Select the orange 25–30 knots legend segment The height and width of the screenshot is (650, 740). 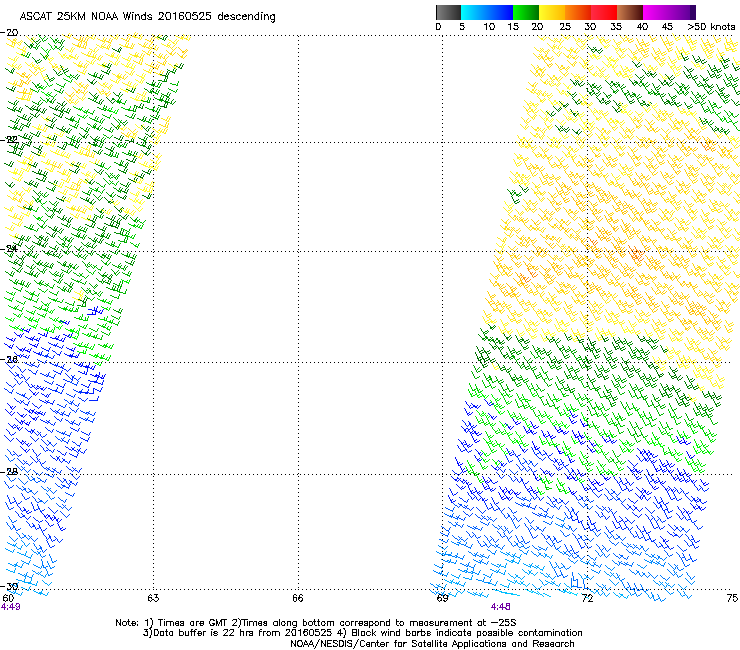coord(578,12)
